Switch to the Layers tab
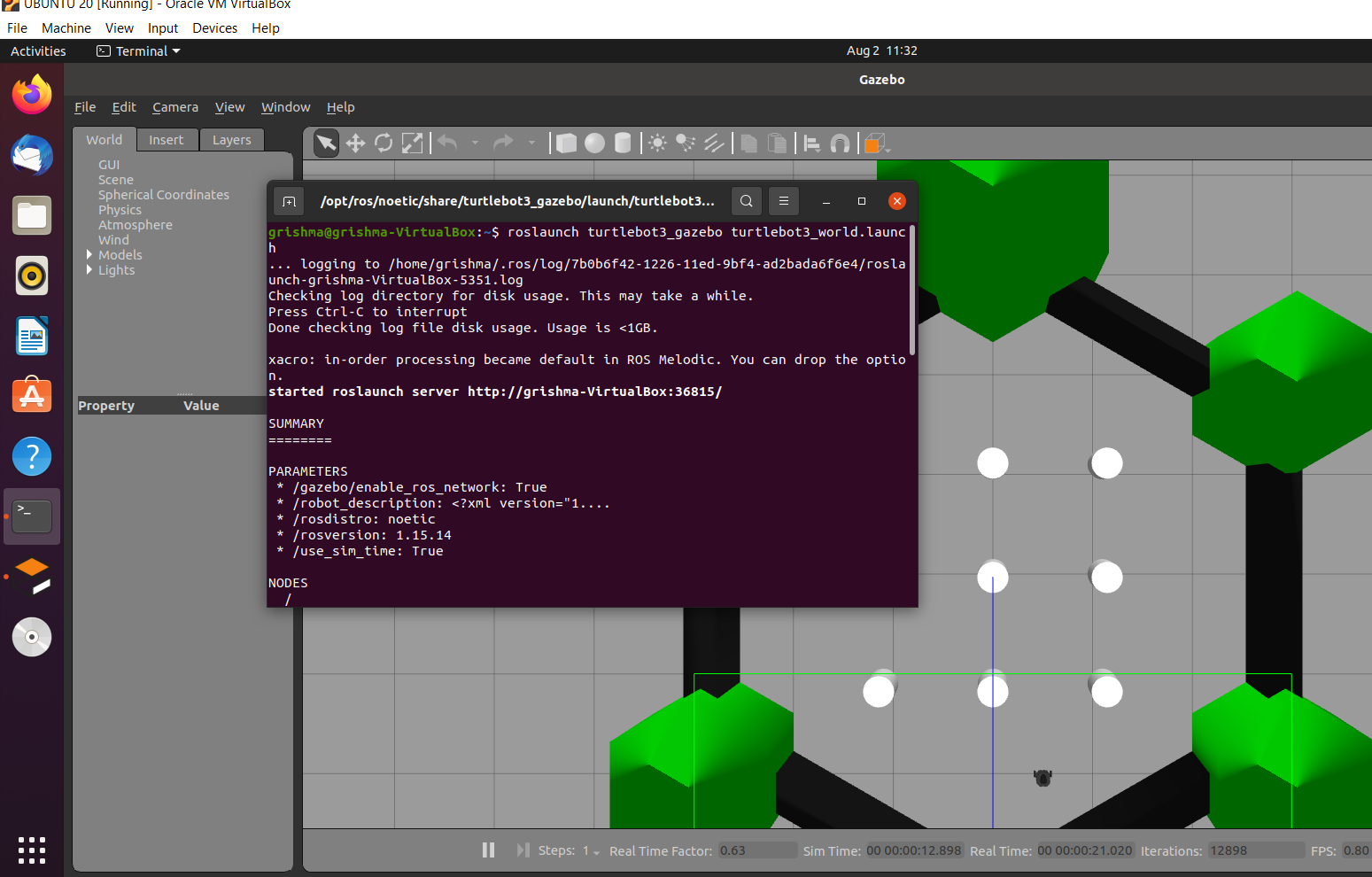Image resolution: width=1372 pixels, height=877 pixels. coord(232,140)
